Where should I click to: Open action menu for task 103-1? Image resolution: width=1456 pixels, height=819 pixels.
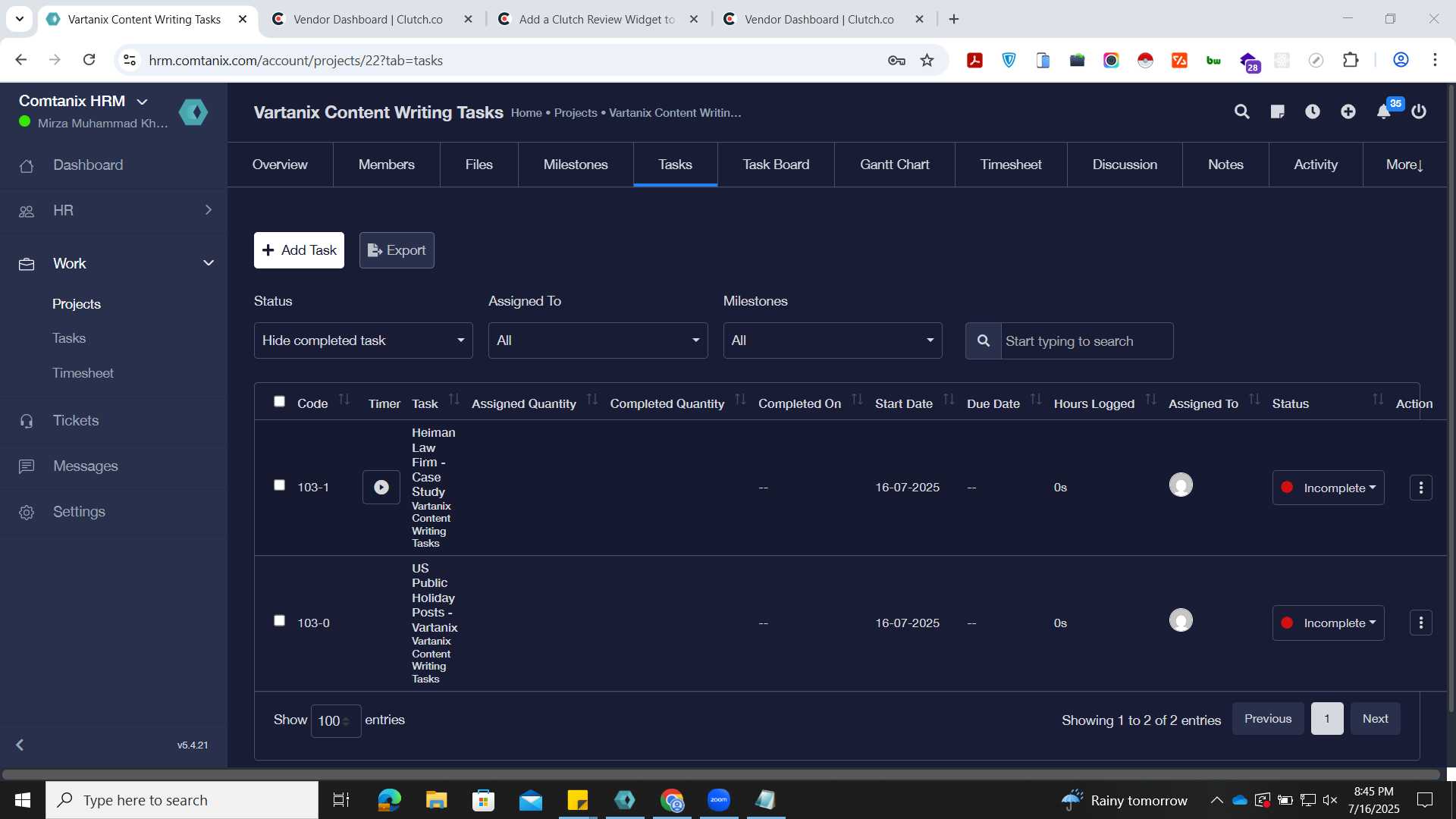[x=1421, y=488]
